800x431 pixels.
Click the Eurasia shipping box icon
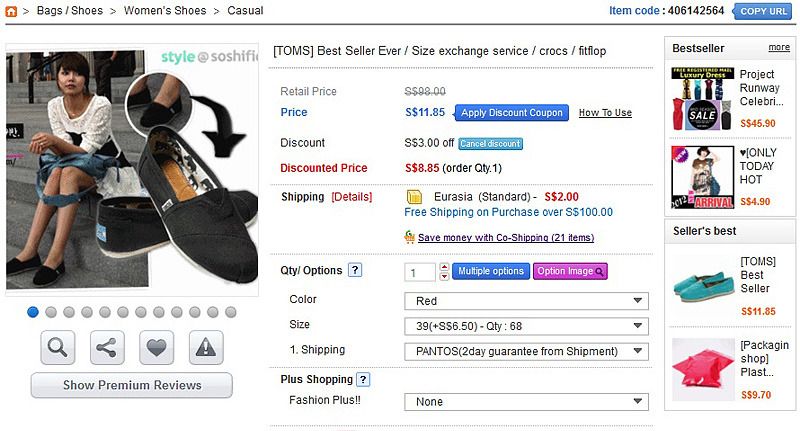(414, 197)
